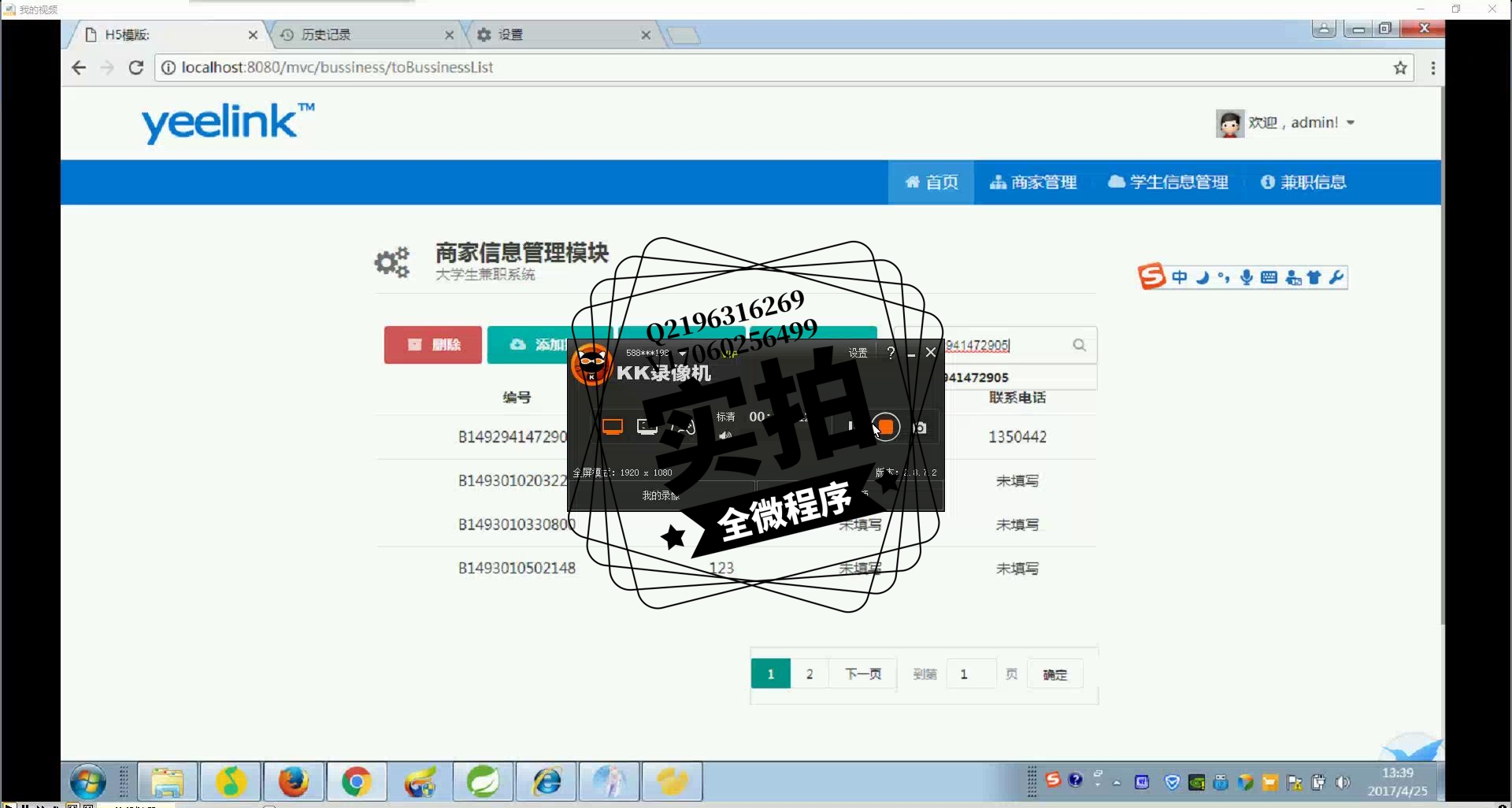Select KK recorder full-screen mode icon
The image size is (1512, 808).
[x=613, y=427]
